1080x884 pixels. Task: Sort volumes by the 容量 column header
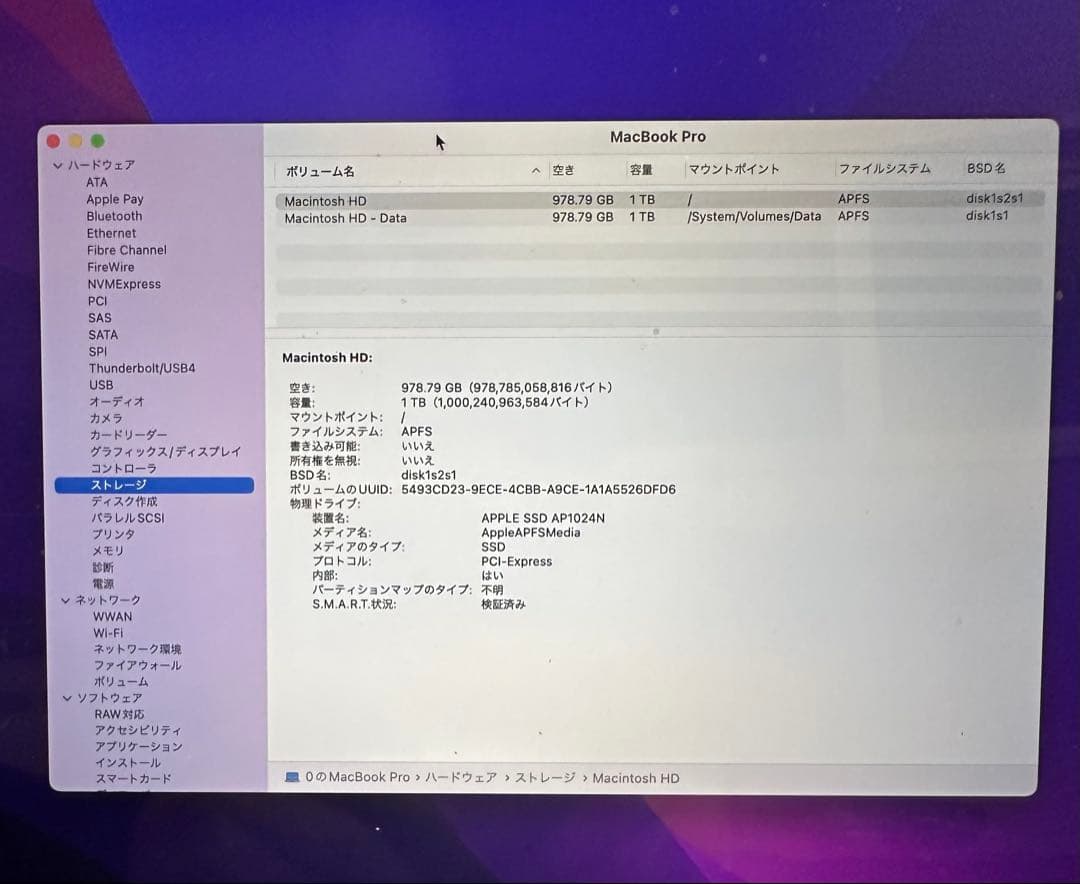pyautogui.click(x=642, y=169)
